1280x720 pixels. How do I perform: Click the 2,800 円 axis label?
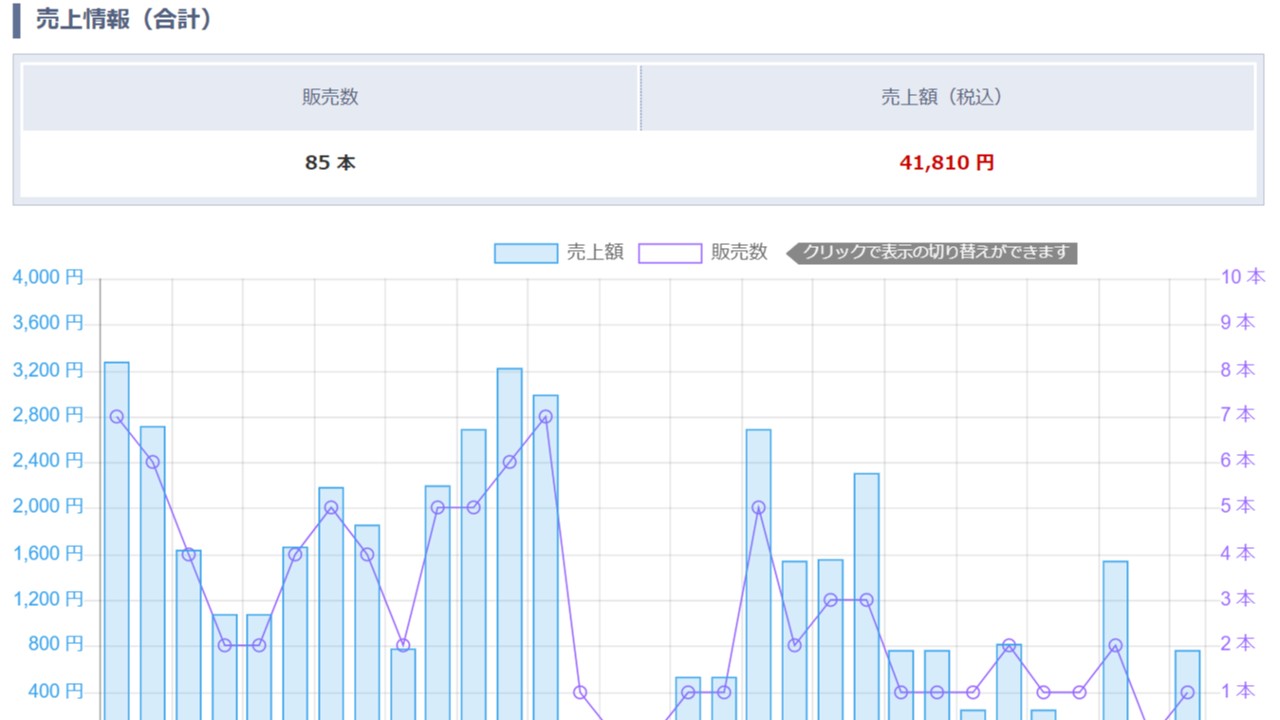pyautogui.click(x=48, y=415)
